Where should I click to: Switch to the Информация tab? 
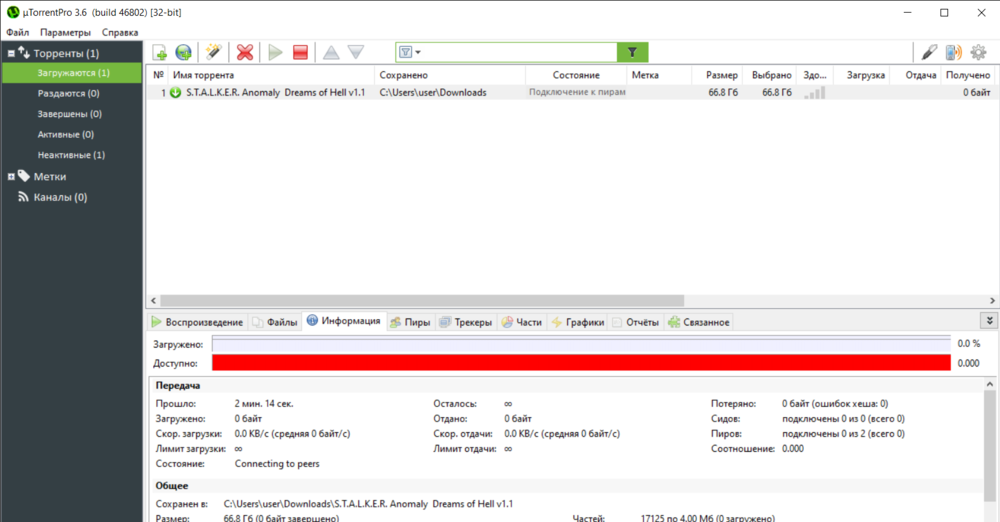pyautogui.click(x=344, y=321)
